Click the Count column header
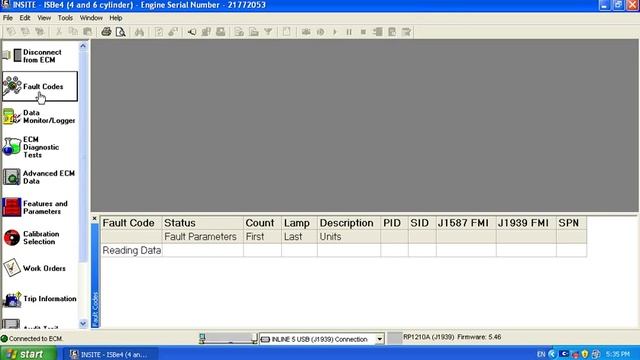 point(262,223)
